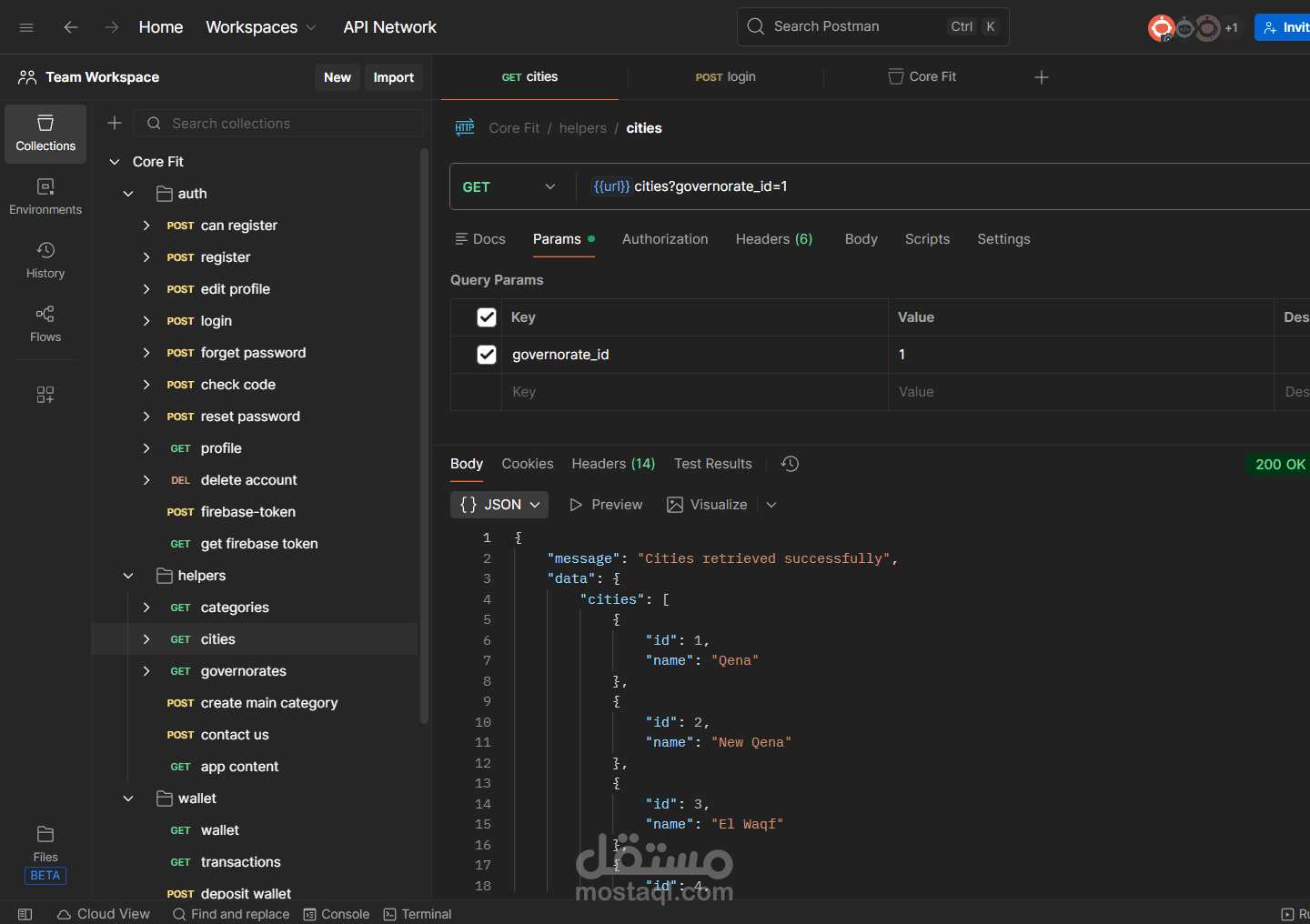Click the plus icon to create collection
Screen dimensions: 1310x924
[115, 123]
